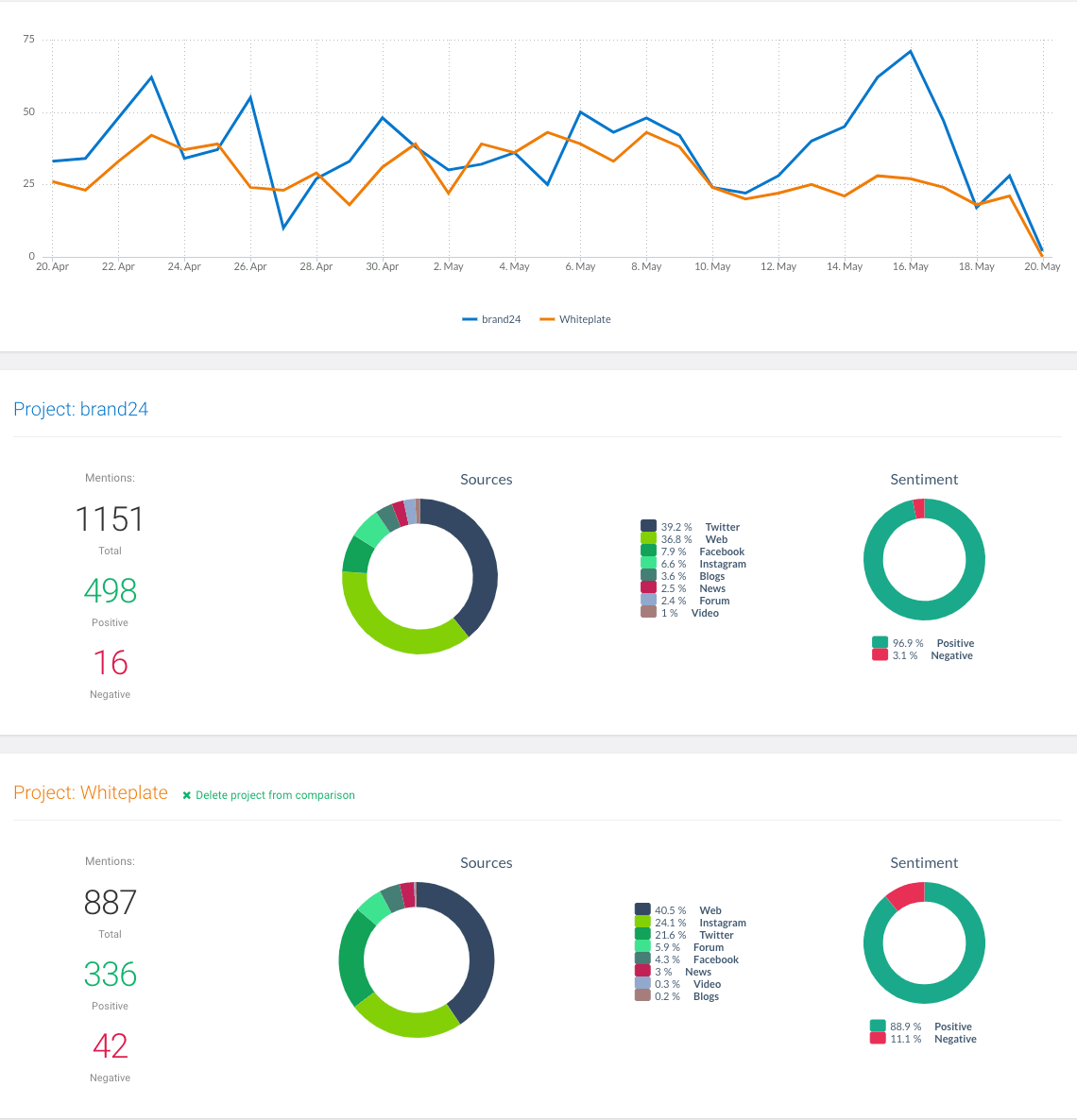Click negative slice of brand24 sentiment donut

tap(919, 509)
